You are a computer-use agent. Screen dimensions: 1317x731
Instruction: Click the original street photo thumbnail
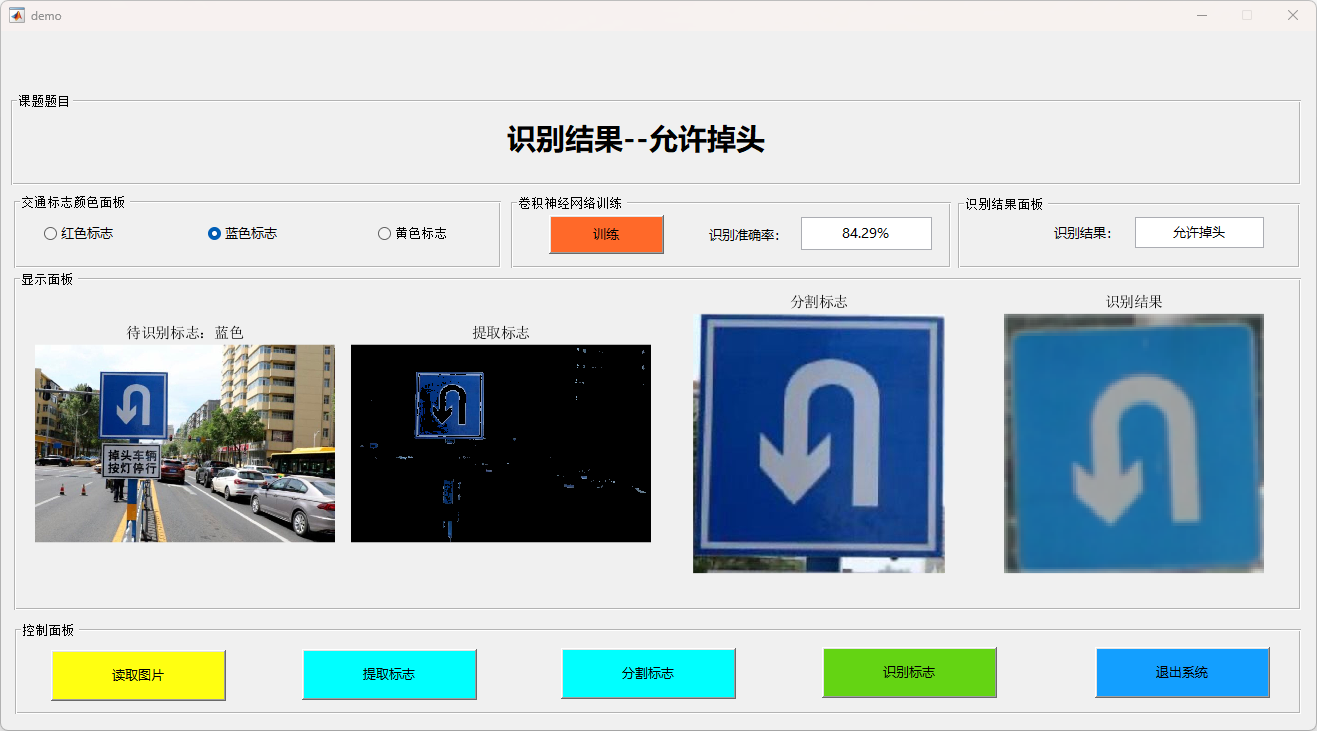click(185, 443)
